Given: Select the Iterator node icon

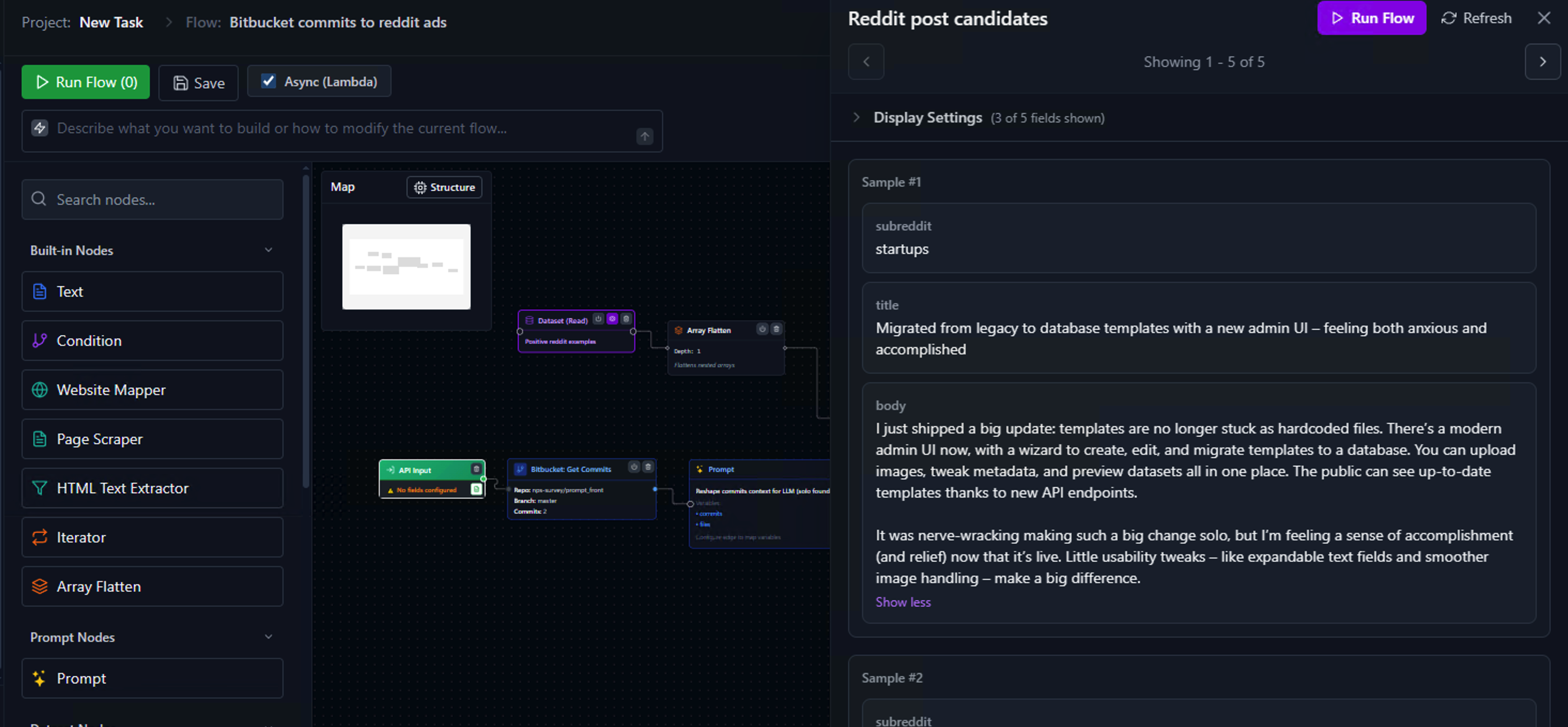Looking at the screenshot, I should (x=39, y=537).
